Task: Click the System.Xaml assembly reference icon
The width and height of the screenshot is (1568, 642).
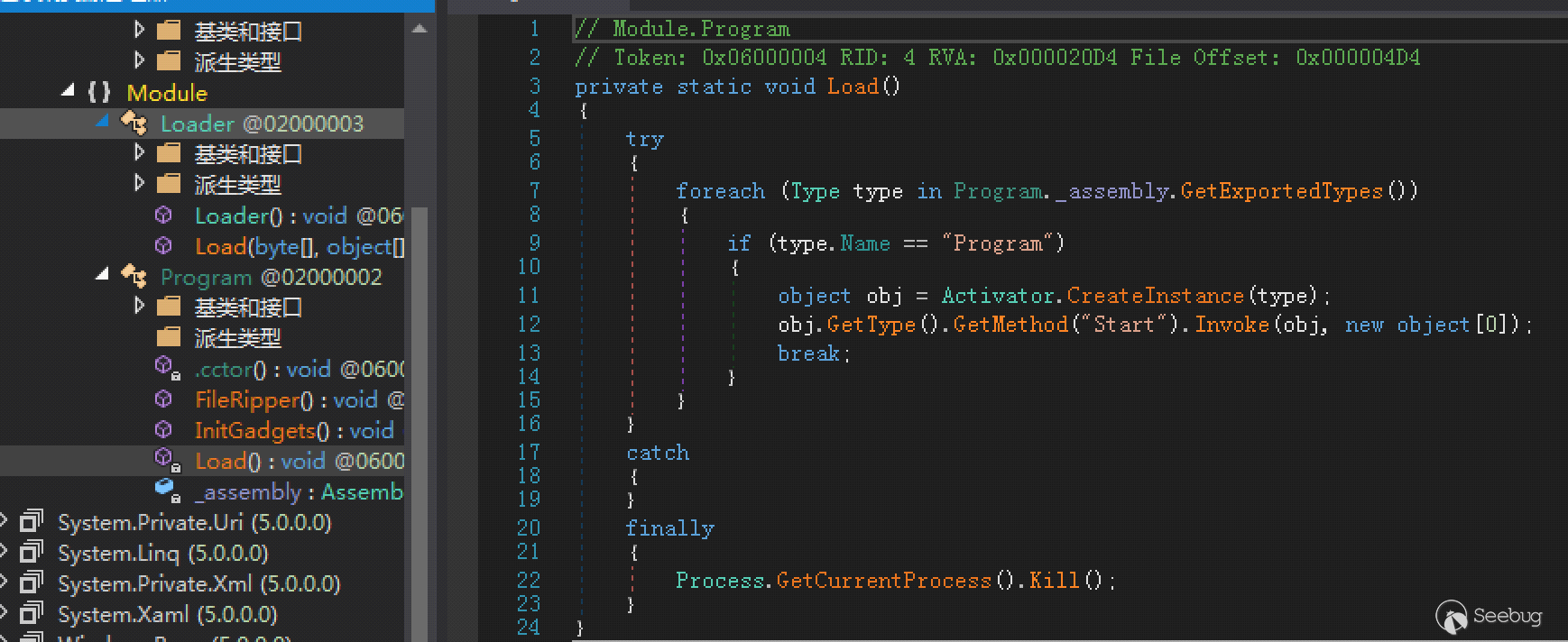Action: [x=32, y=614]
